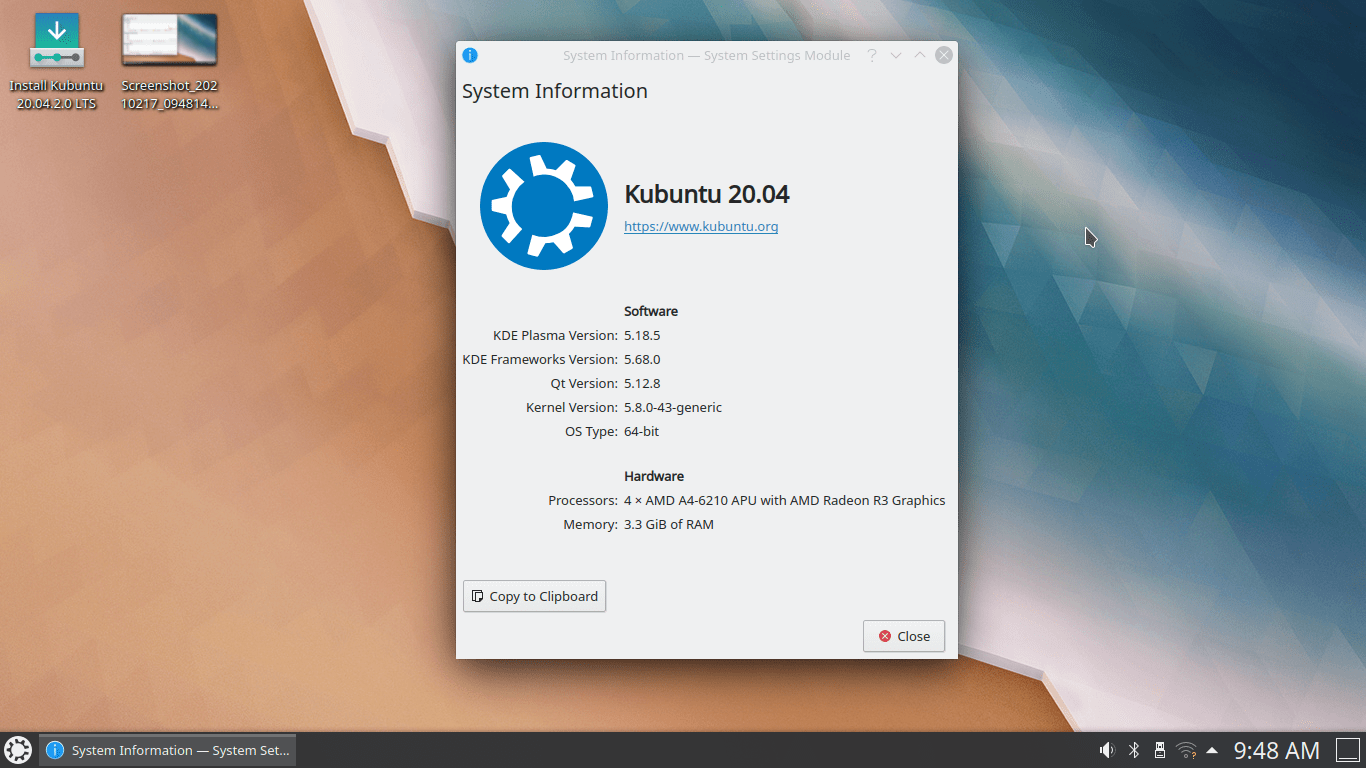Select the System Information taskbar entry
Screen dimensions: 1366x768
pos(168,750)
